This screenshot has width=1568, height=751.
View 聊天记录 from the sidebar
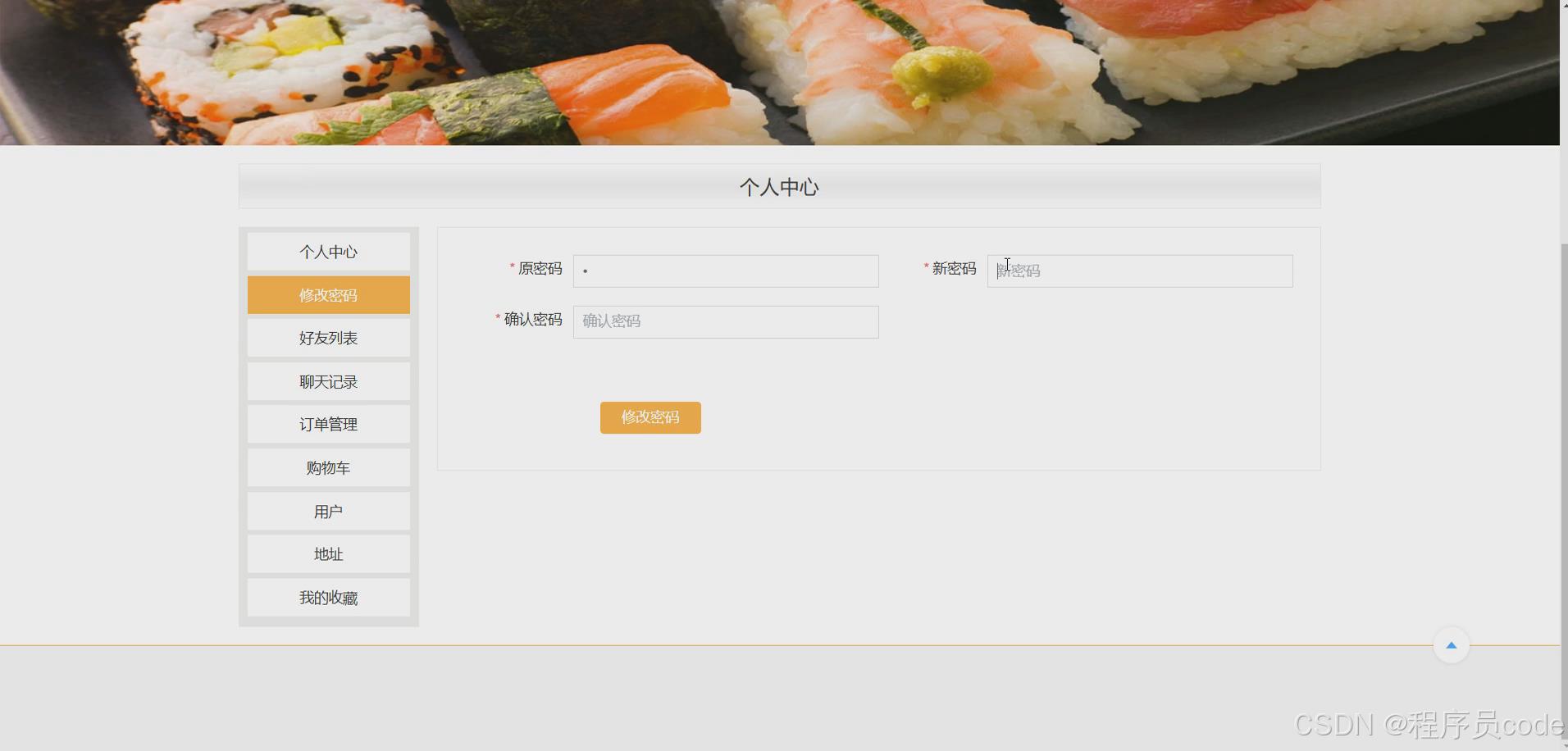[x=328, y=380]
